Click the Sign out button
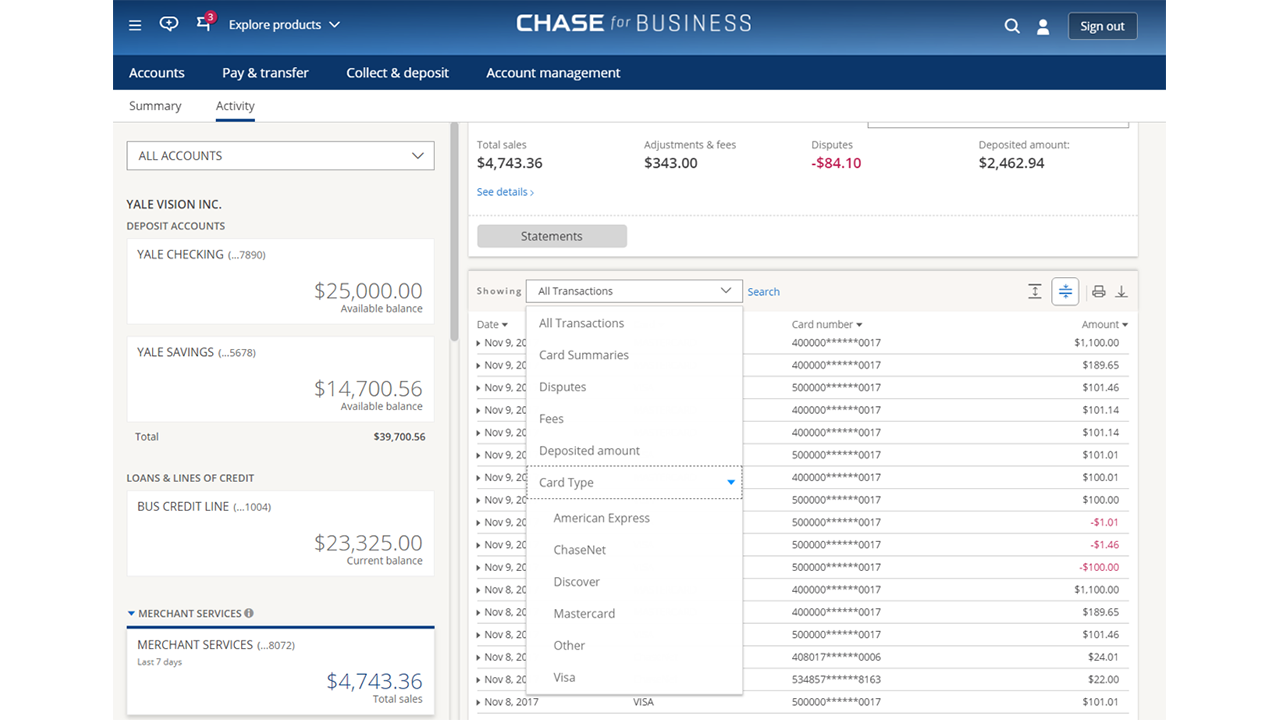1280x720 pixels. click(x=1102, y=26)
